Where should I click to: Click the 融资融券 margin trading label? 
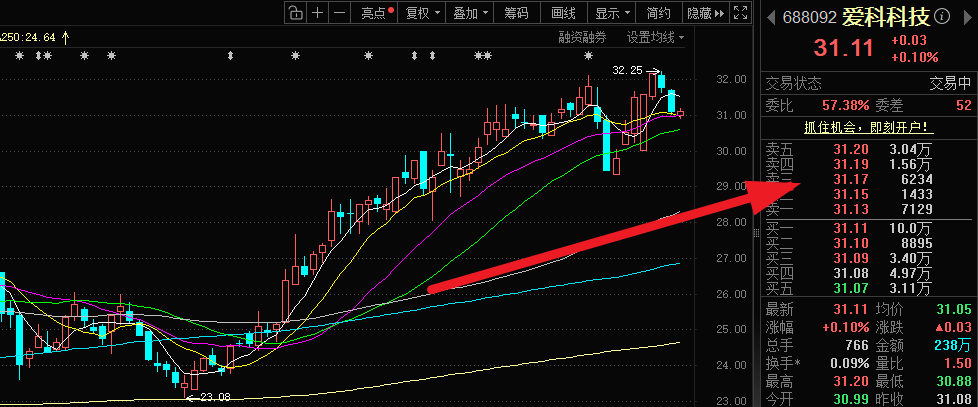pos(582,37)
